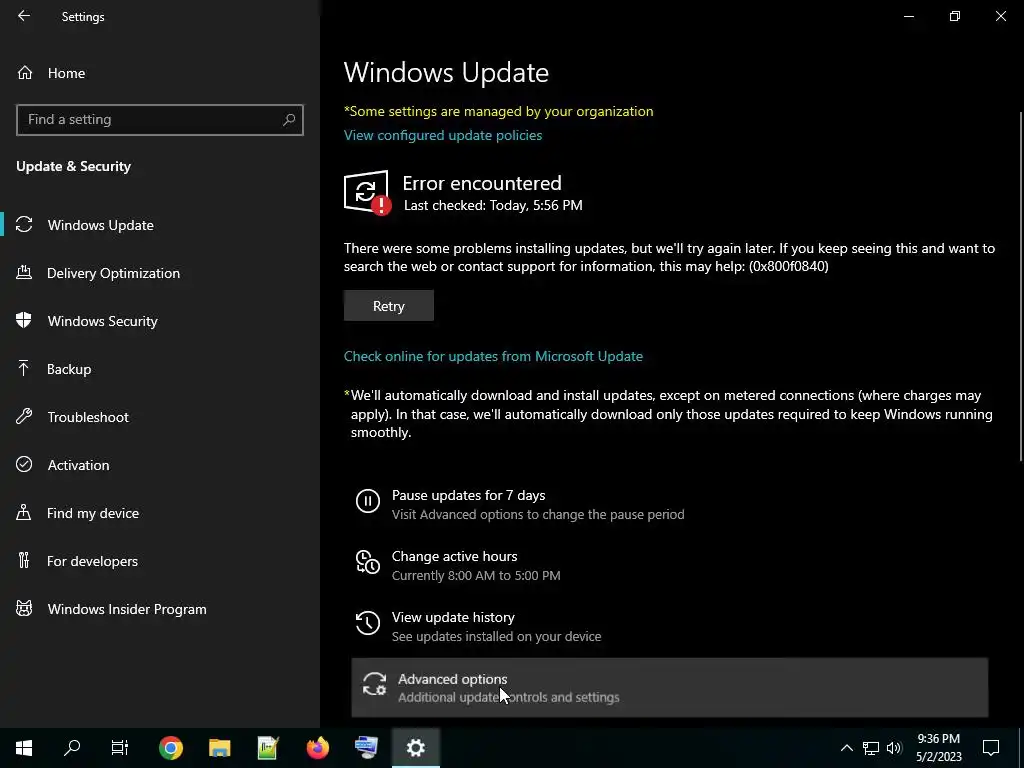
Task: Click the For developers tools icon
Action: click(x=24, y=560)
